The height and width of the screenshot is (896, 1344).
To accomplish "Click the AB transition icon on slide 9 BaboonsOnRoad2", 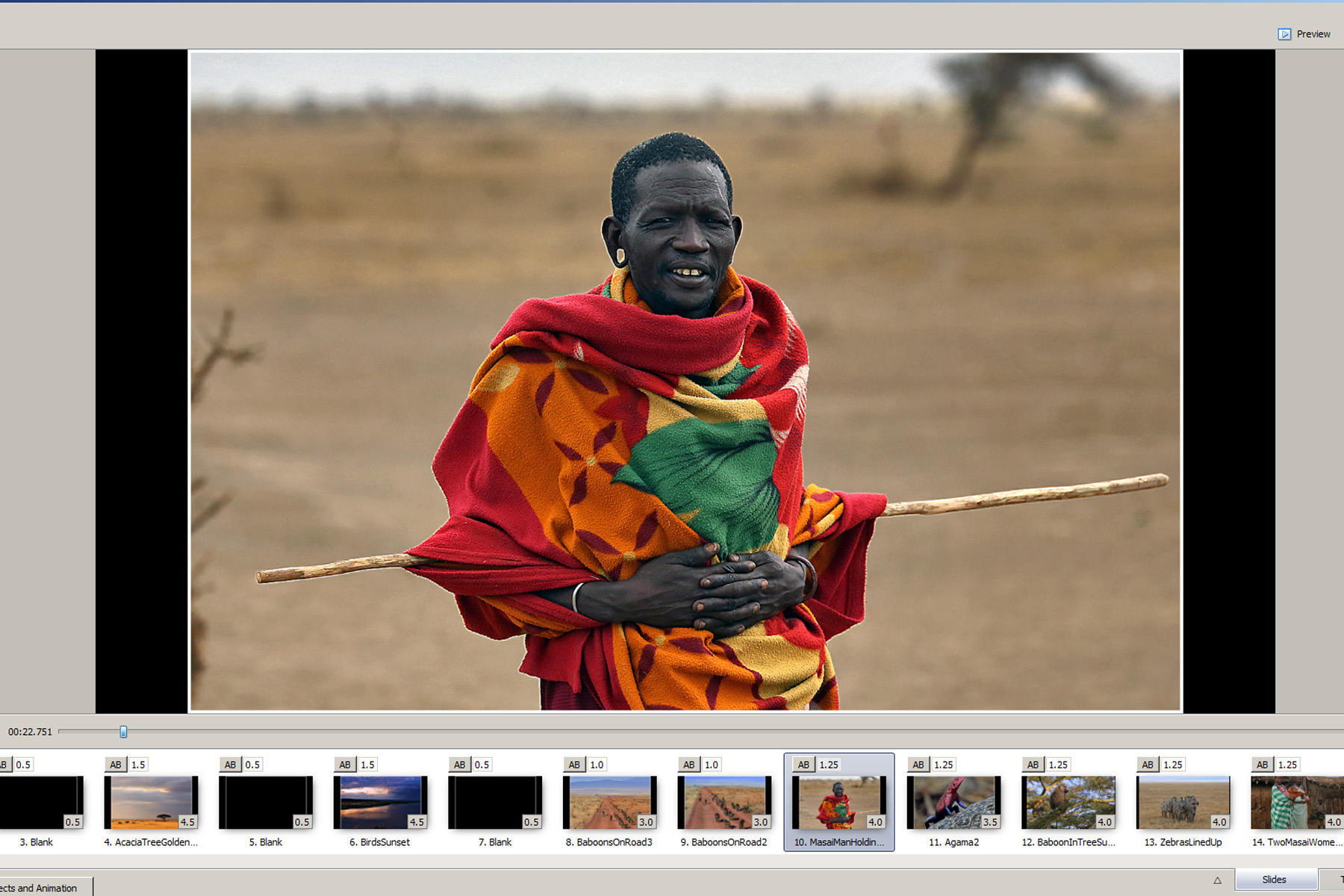I will coord(688,765).
